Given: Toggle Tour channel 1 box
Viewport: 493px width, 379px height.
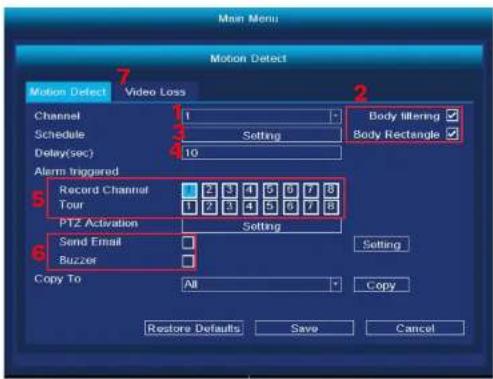Looking at the screenshot, I should click(189, 207).
